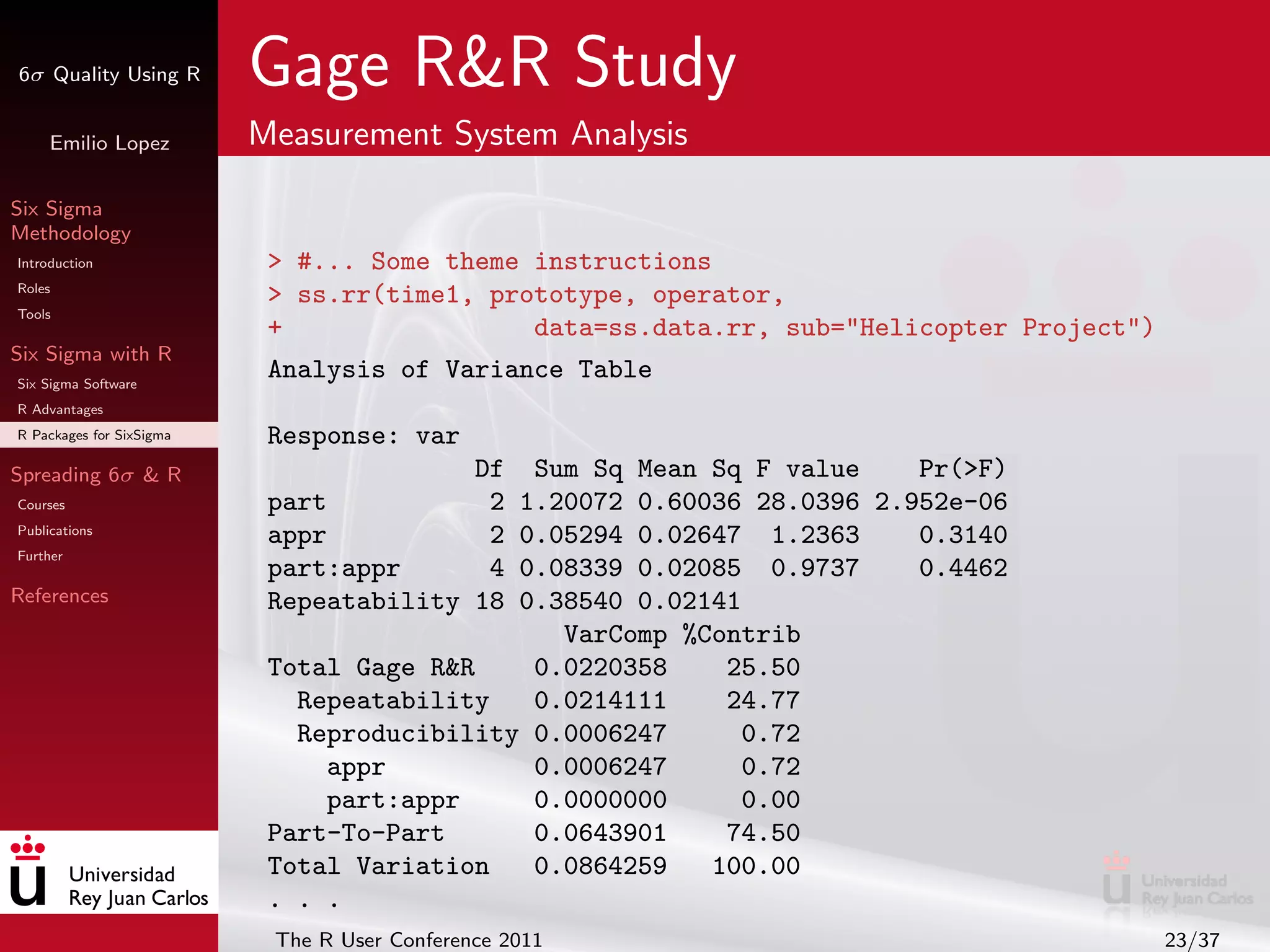Click the 'Analysis of Variance Table' heading
The image size is (1270, 952).
pos(460,370)
